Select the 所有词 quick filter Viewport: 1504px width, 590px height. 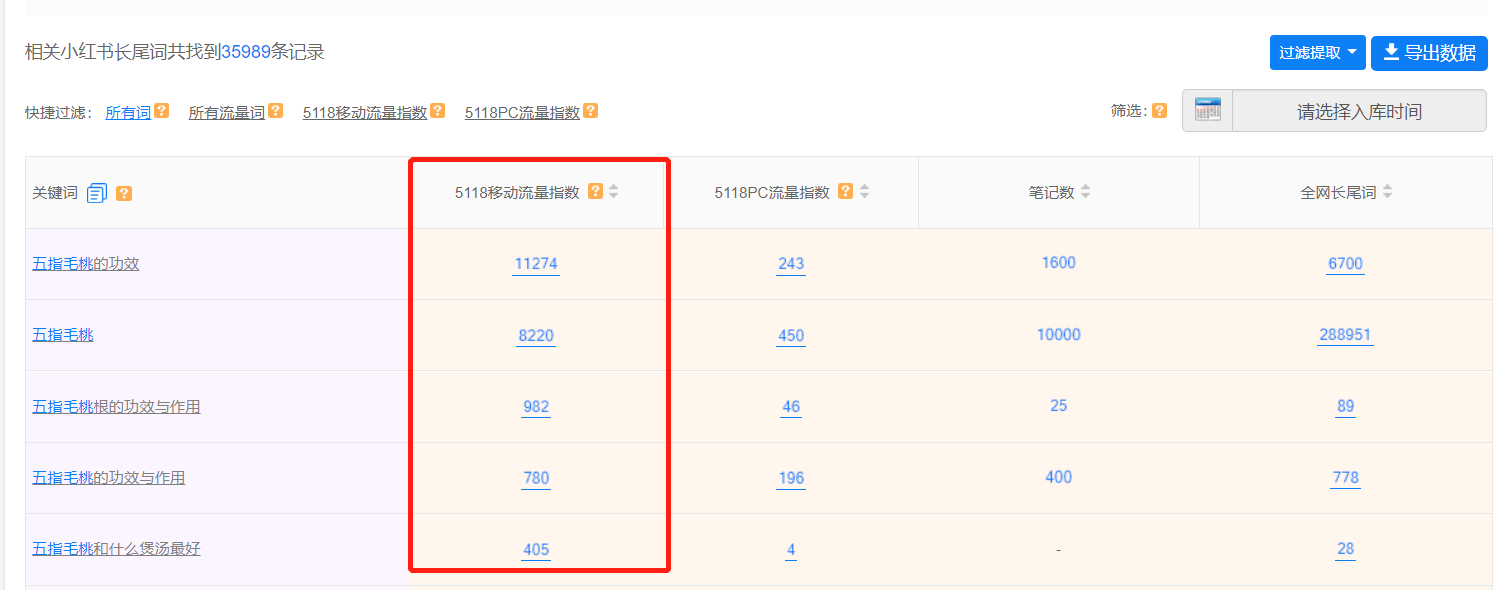tap(128, 113)
